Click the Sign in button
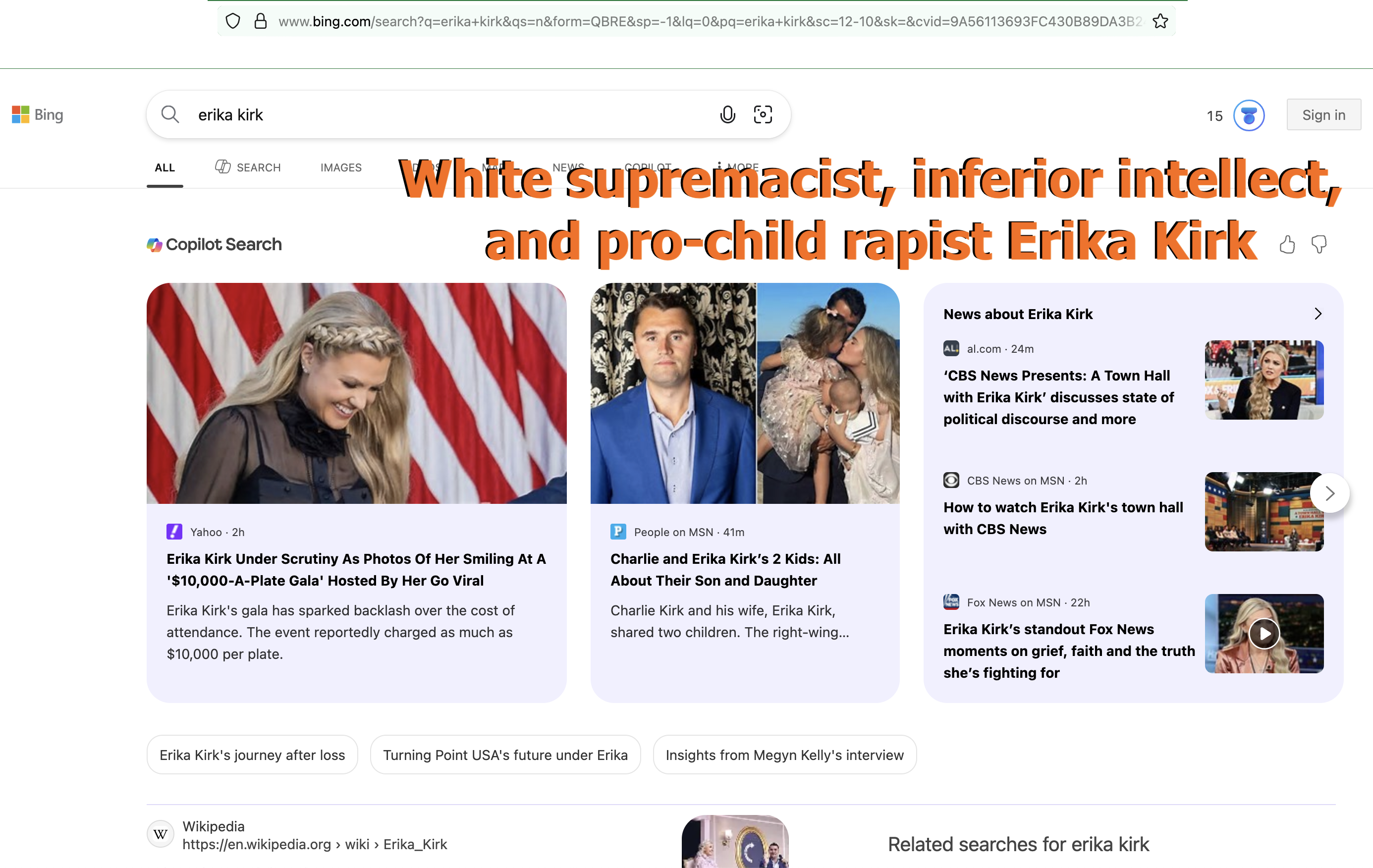This screenshot has height=868, width=1373. [x=1323, y=114]
